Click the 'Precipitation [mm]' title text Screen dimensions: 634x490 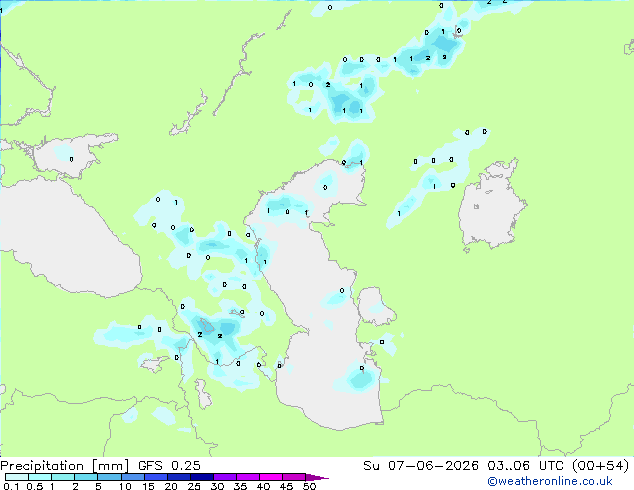(64, 466)
